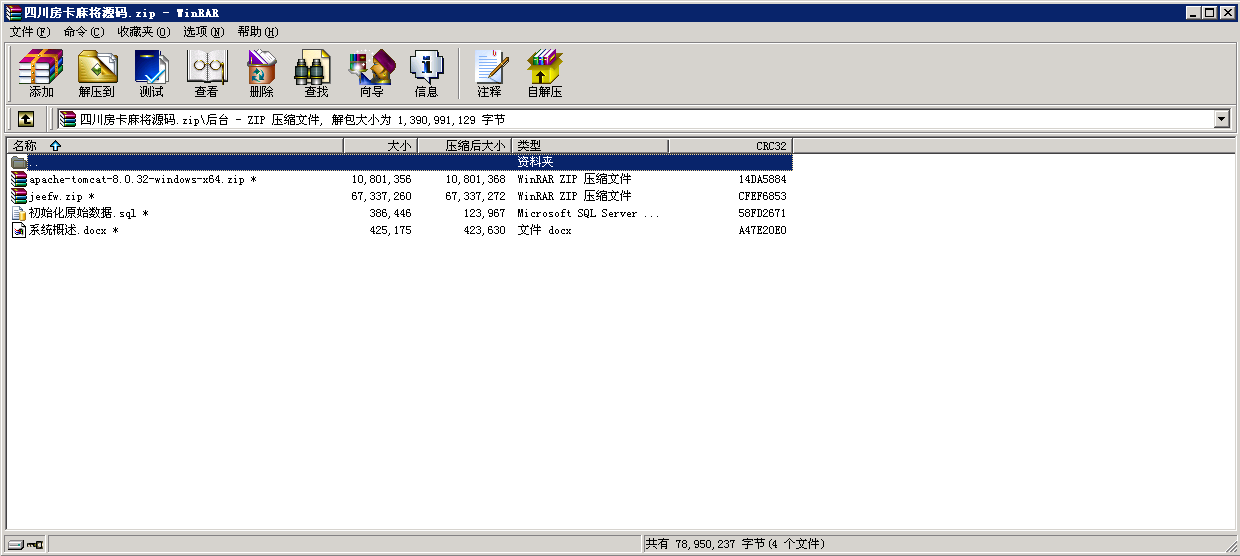
Task: Click the Add (添加) toolbar icon
Action: (x=41, y=73)
